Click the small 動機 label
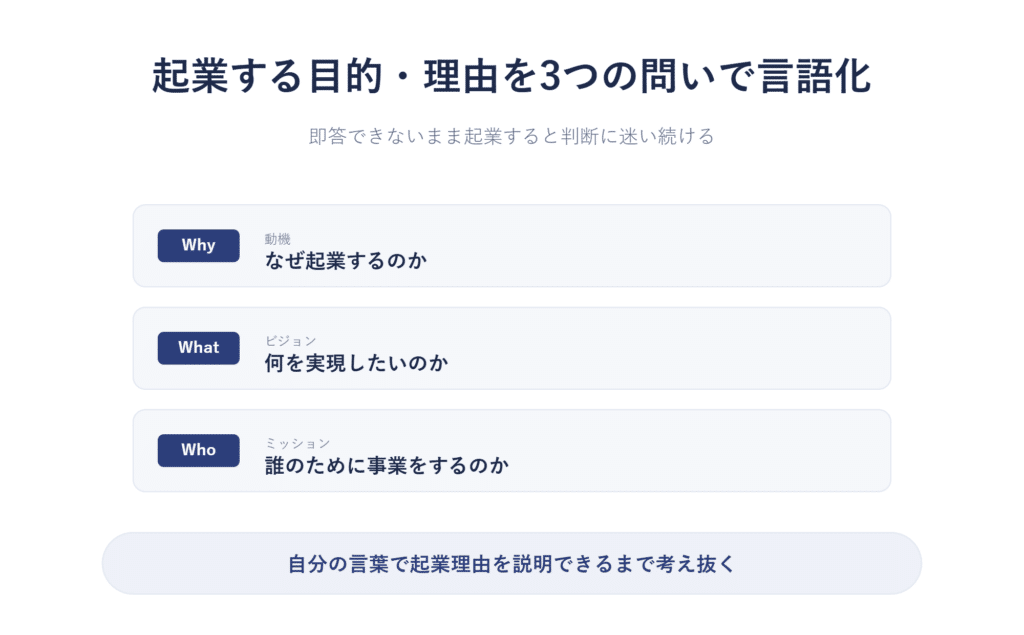Image resolution: width=1024 pixels, height=635 pixels. [x=278, y=239]
